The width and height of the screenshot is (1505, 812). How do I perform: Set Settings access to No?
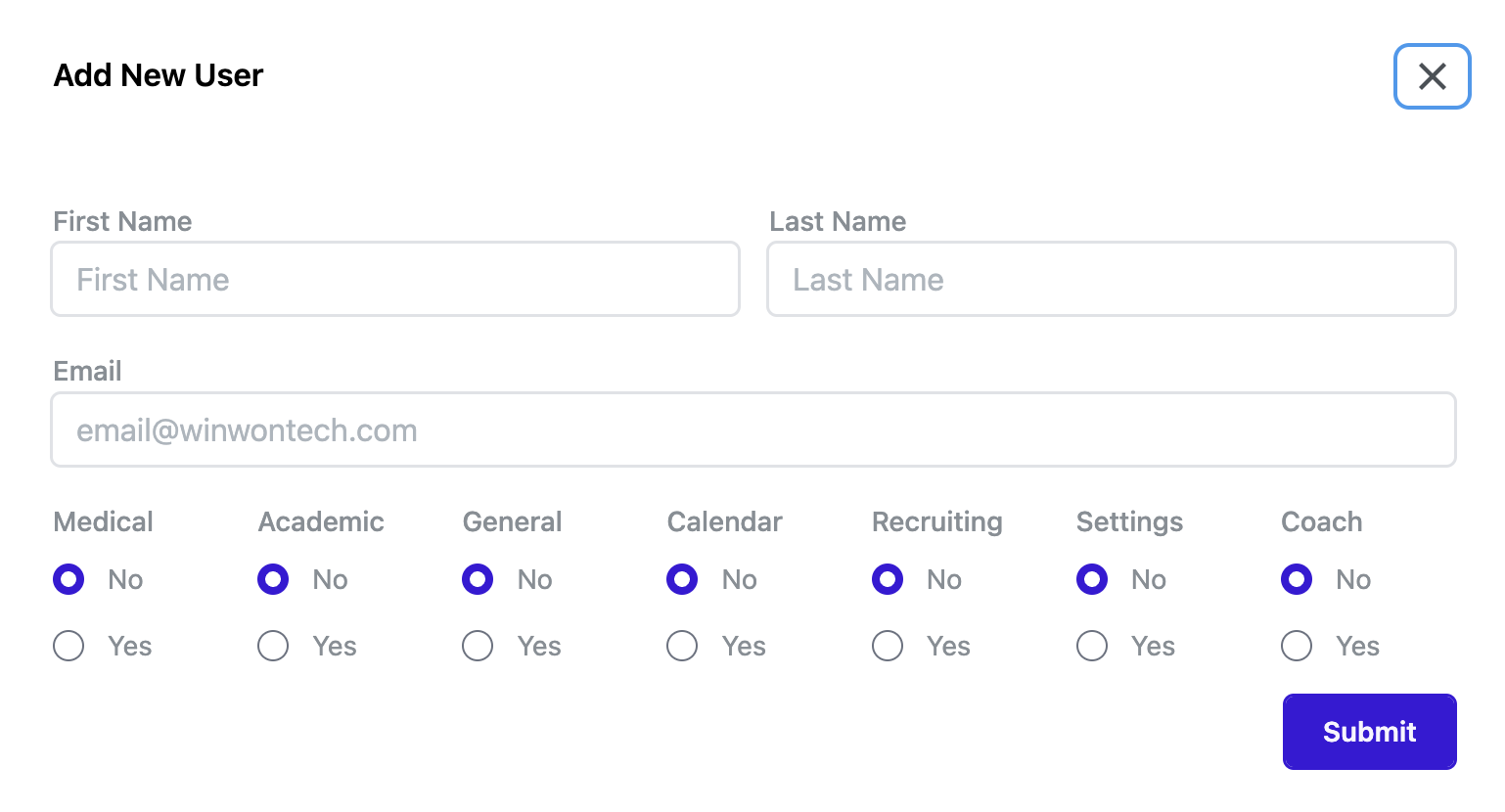1092,579
